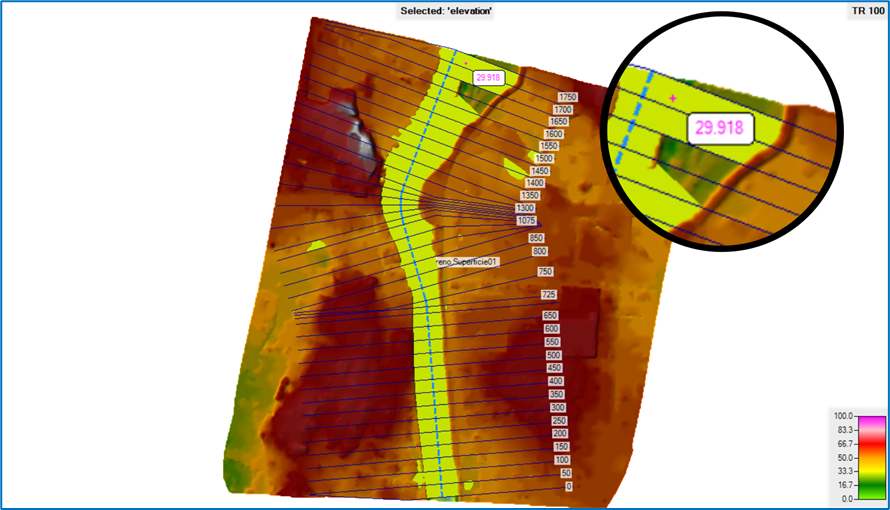Image resolution: width=890 pixels, height=510 pixels.
Task: Click the station 750 label
Action: [x=545, y=272]
